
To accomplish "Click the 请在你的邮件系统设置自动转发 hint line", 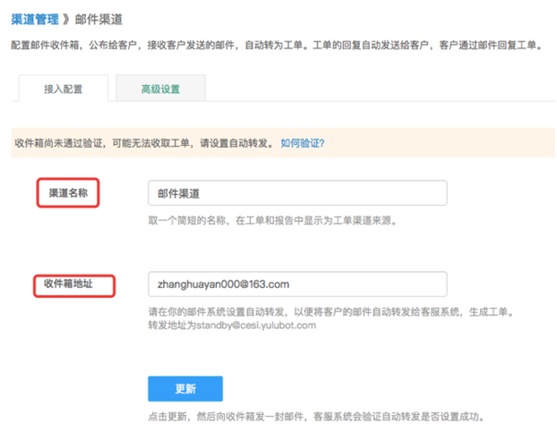I will pos(331,312).
